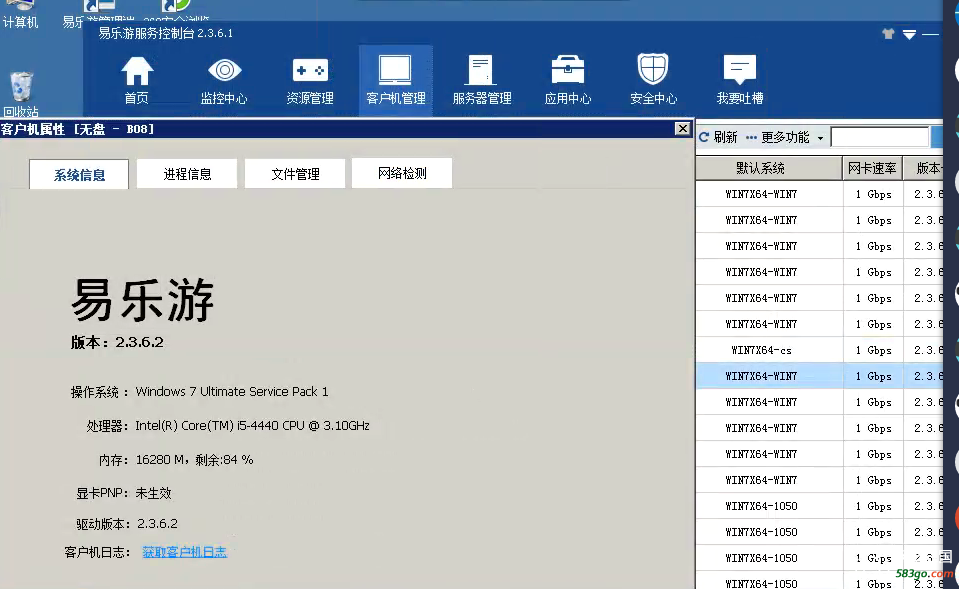This screenshot has height=589, width=959.
Task: Select the WIN7X64-cs row
Action: [x=820, y=350]
